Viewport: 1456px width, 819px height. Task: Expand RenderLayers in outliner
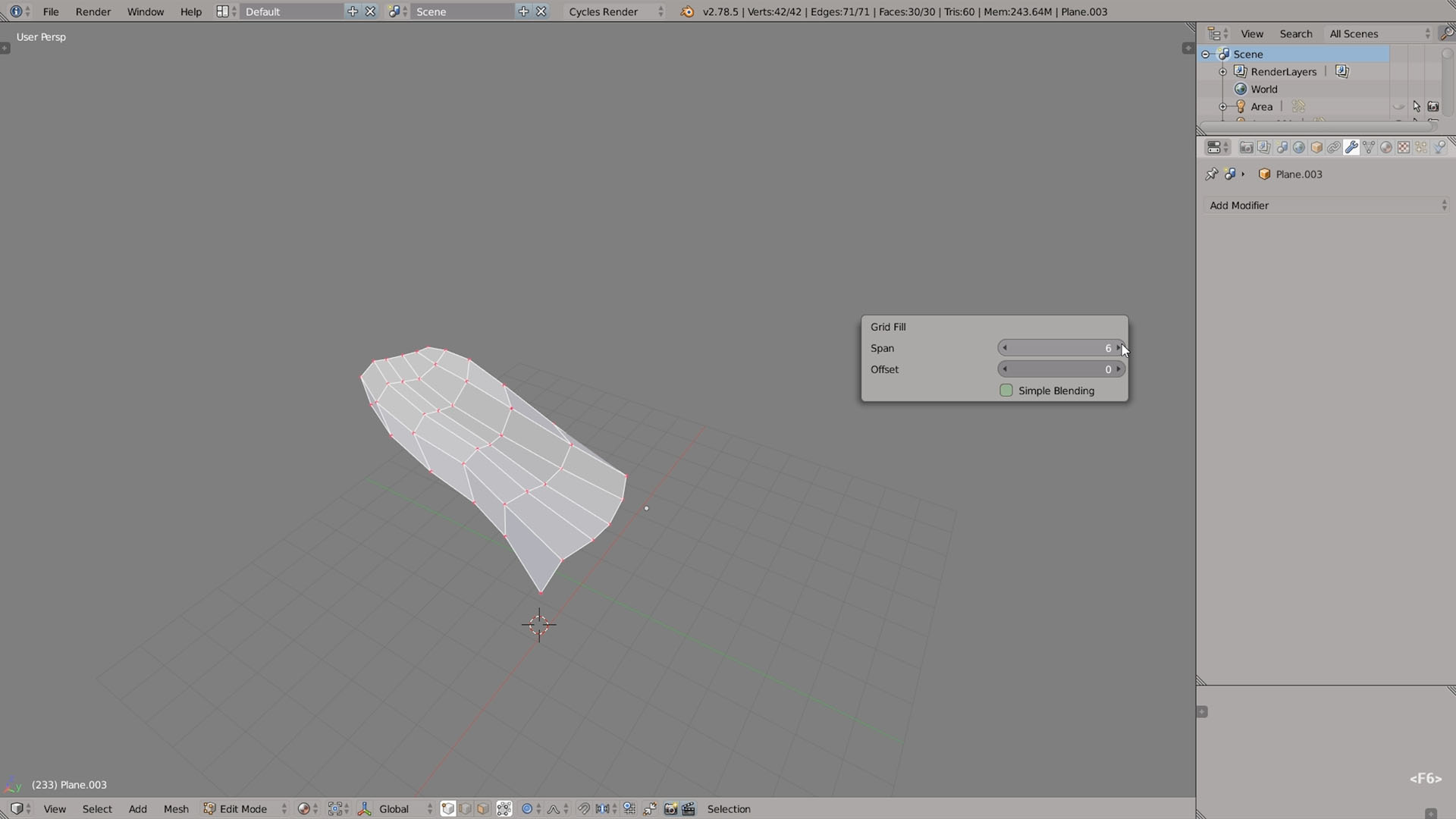[1222, 71]
